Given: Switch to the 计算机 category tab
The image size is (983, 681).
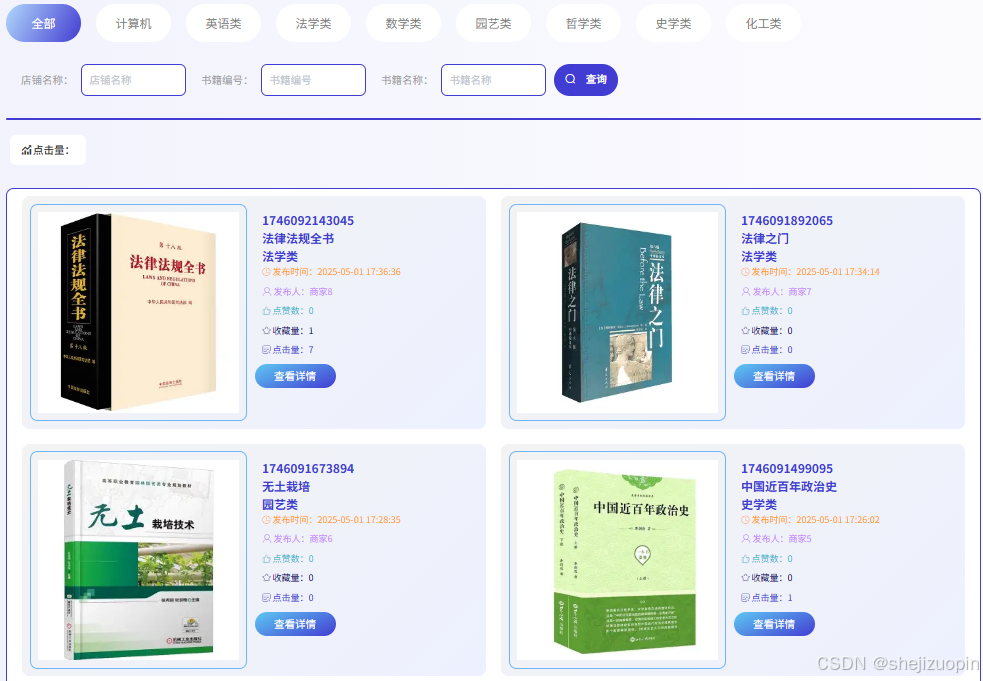Looking at the screenshot, I should (134, 23).
